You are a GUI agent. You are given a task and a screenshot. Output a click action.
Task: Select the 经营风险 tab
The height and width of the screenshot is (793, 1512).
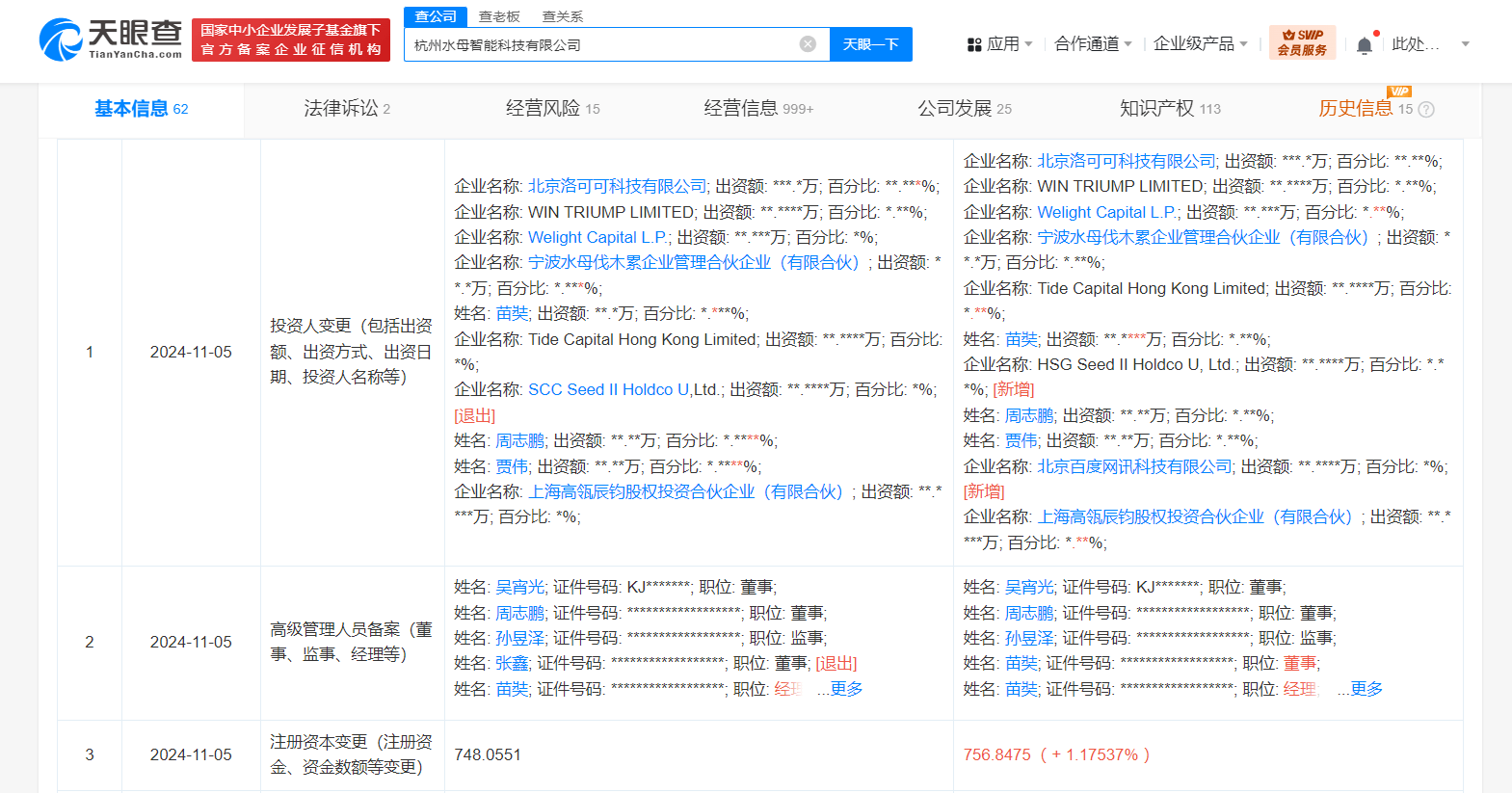tap(552, 109)
